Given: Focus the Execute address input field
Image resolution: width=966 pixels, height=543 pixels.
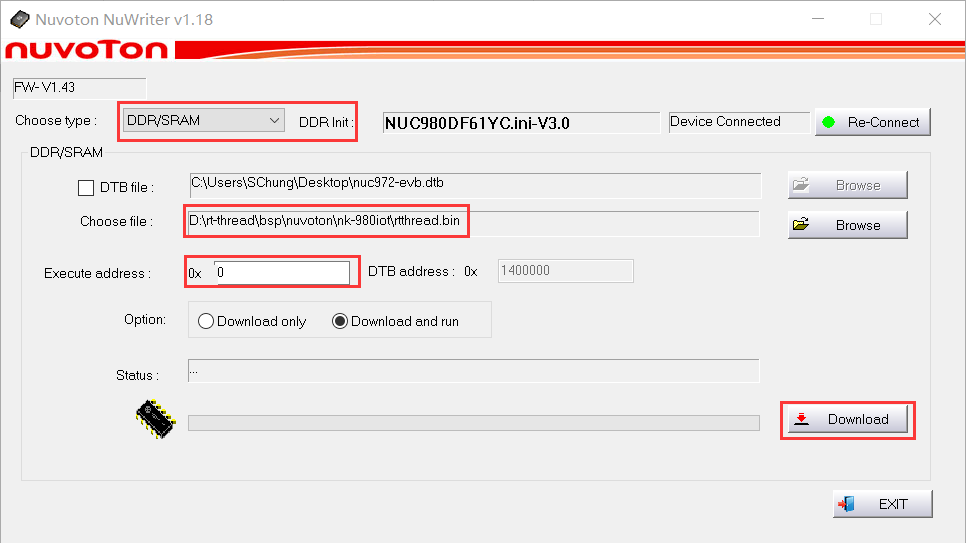Looking at the screenshot, I should [282, 272].
